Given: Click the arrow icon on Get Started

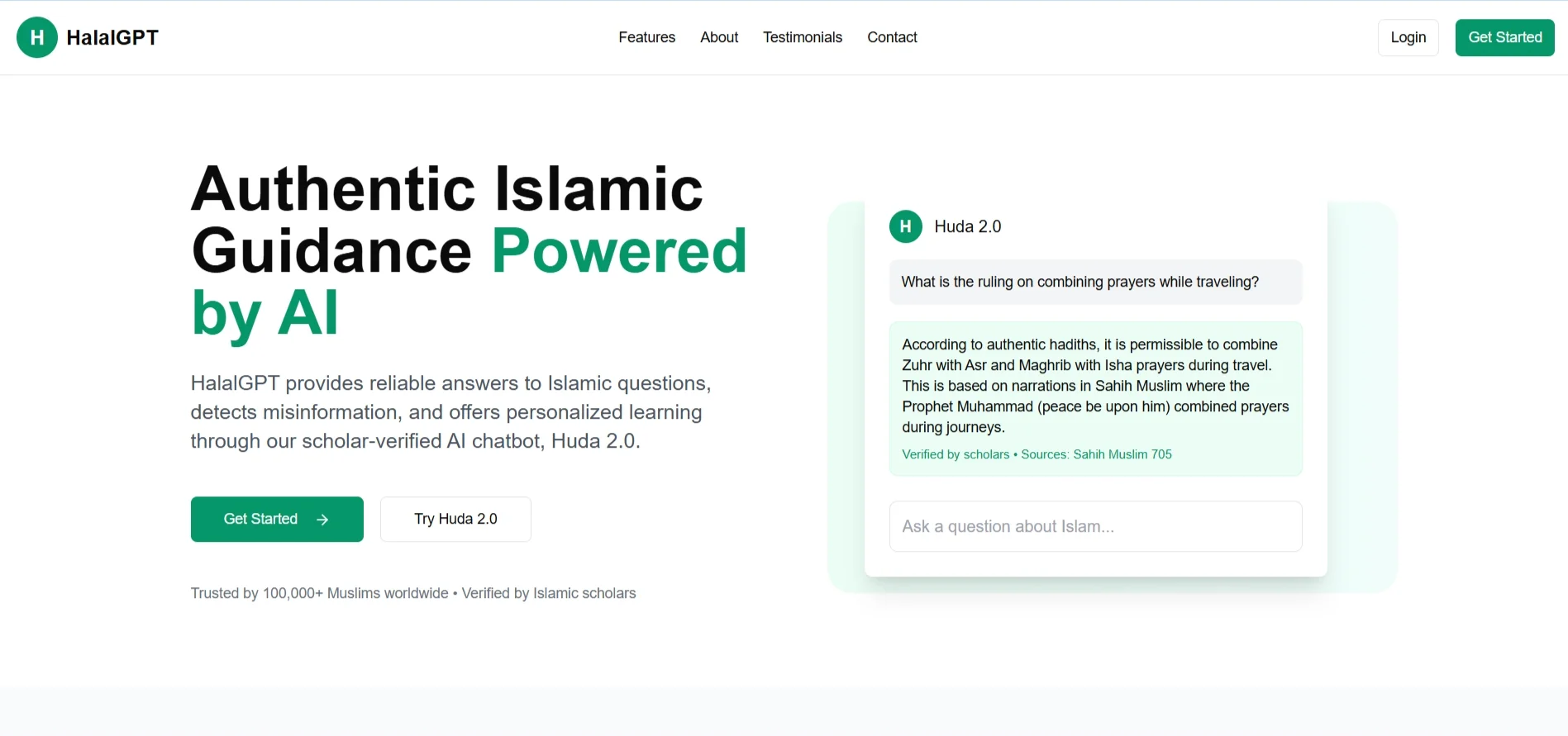Looking at the screenshot, I should click(322, 520).
